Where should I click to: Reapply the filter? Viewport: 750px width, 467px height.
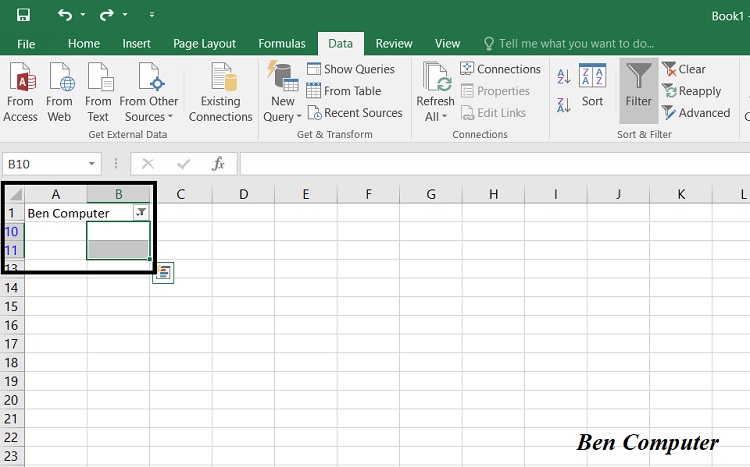point(692,91)
